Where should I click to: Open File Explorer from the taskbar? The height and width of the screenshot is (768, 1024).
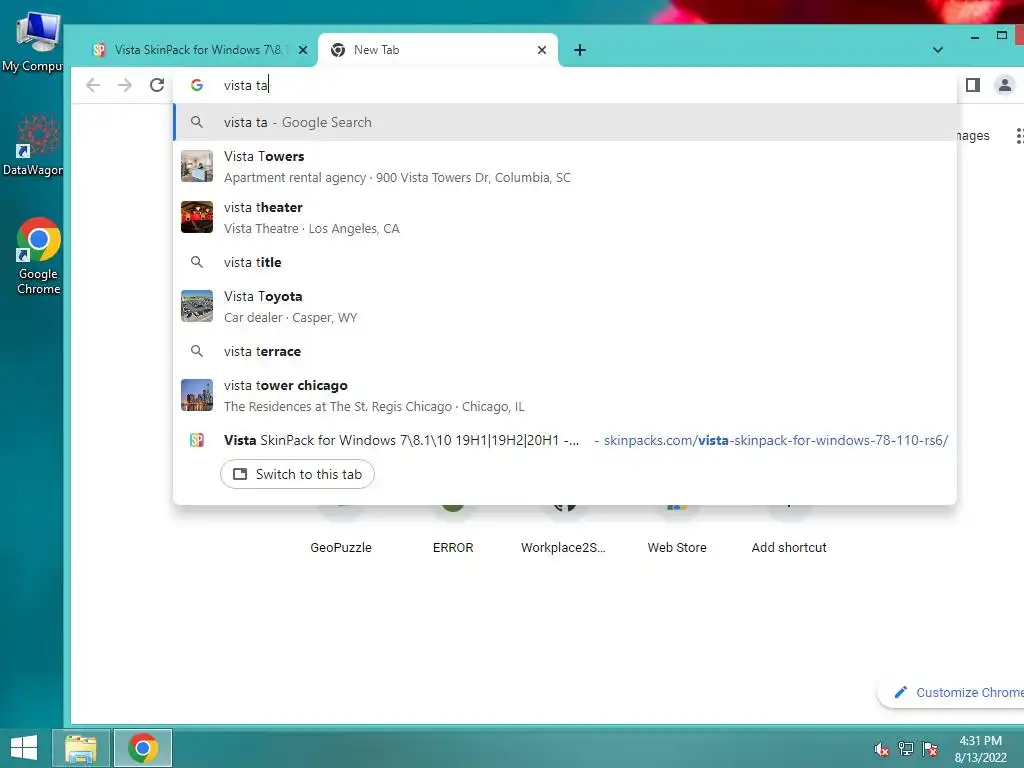[81, 748]
